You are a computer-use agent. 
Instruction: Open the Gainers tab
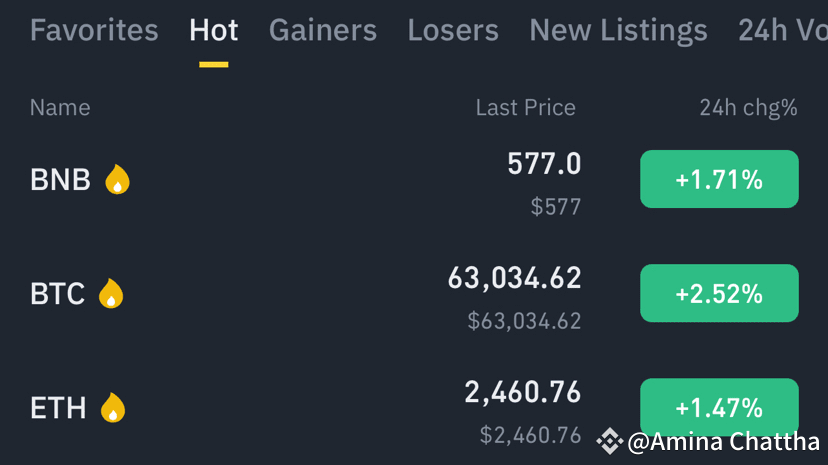323,31
